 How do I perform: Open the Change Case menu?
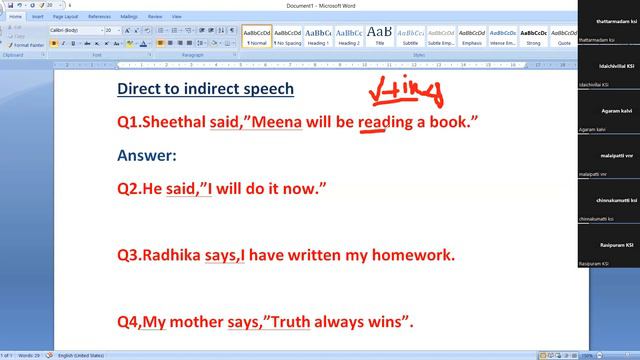(117, 43)
